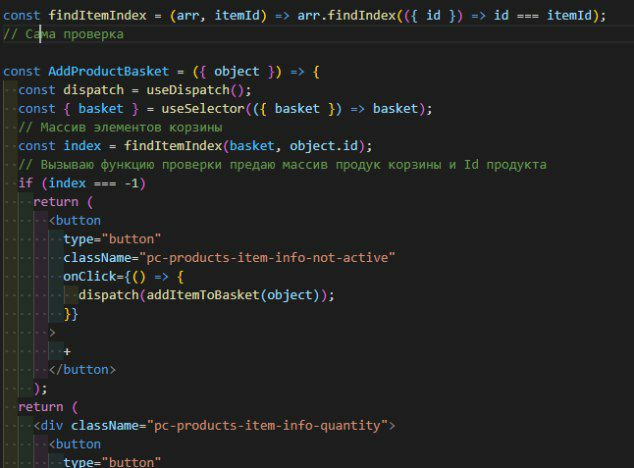
Task: Click 'const index' variable name
Action: pyautogui.click(x=82, y=146)
